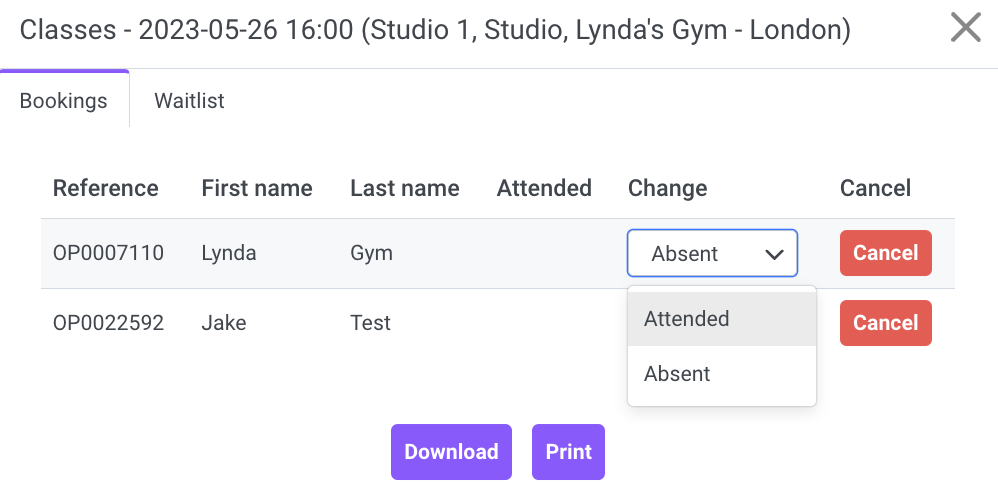
Task: Print the bookings list
Action: [x=568, y=452]
